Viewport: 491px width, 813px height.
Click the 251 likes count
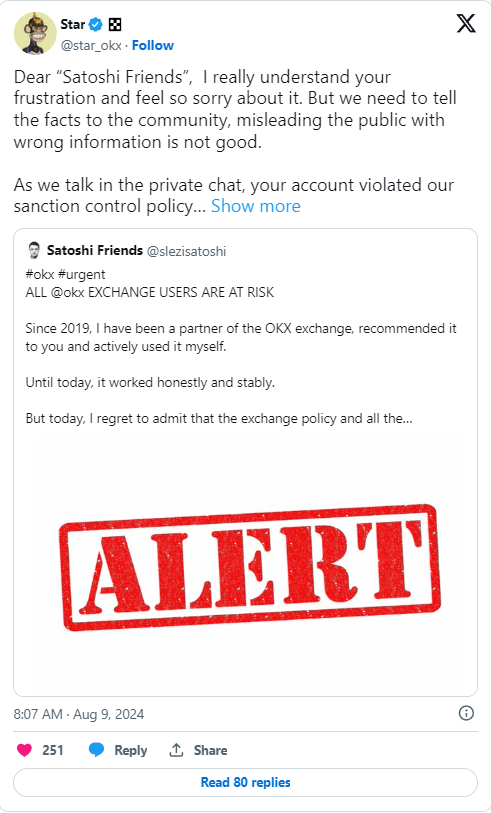pyautogui.click(x=53, y=750)
